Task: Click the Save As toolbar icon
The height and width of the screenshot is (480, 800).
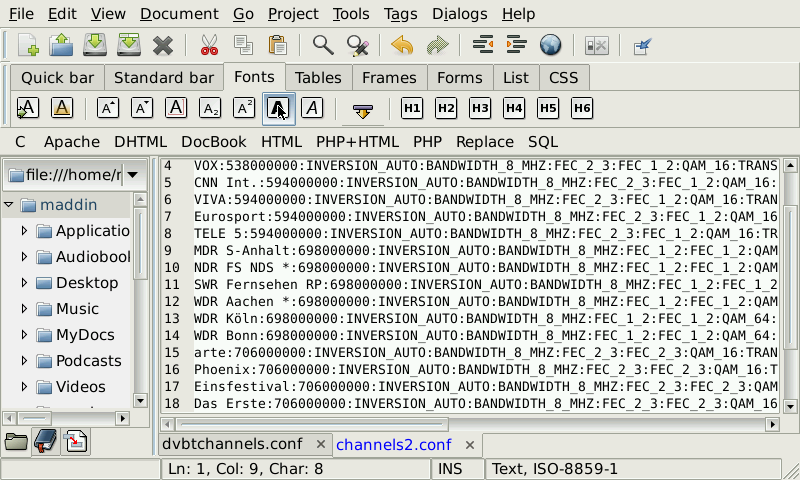Action: pos(129,45)
